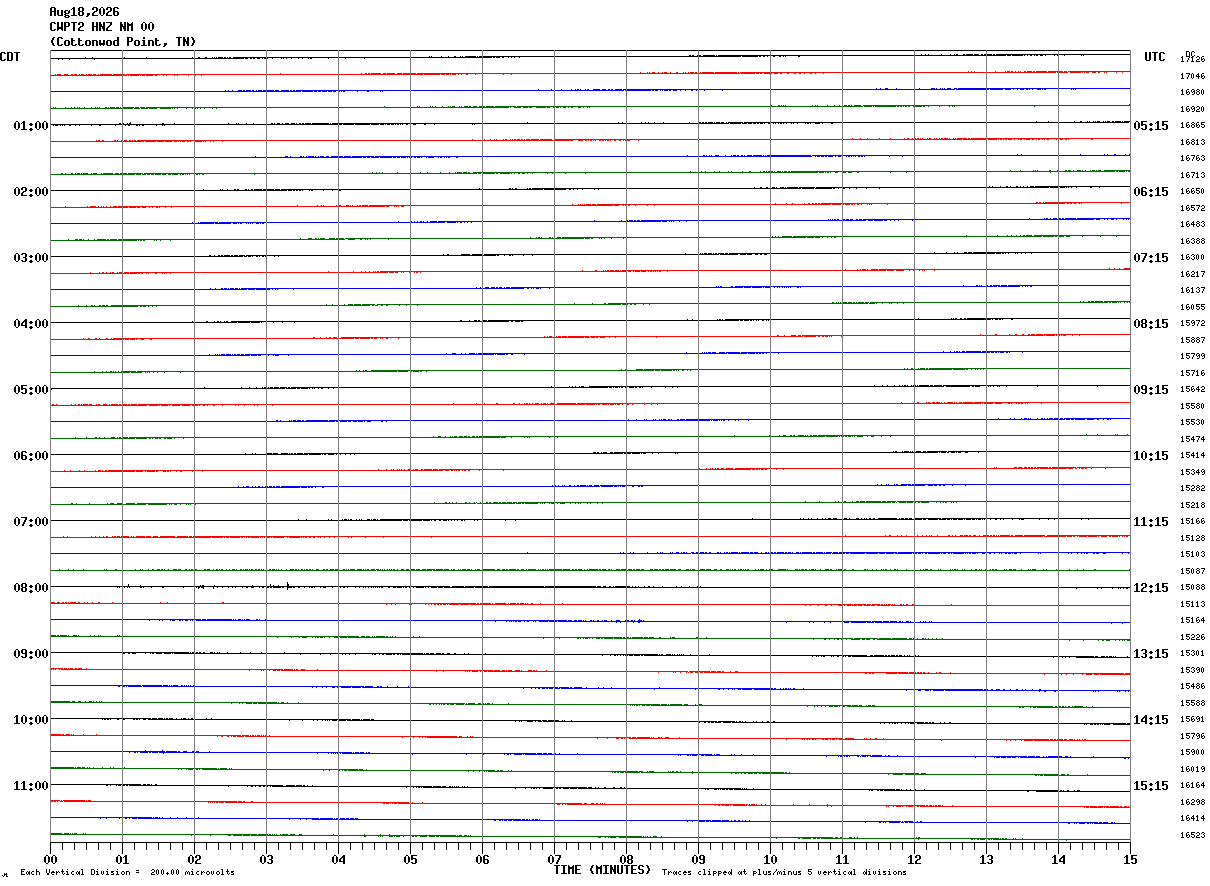The width and height of the screenshot is (1210, 886).
Task: Select the CWPT2 HNZ NM 00 station text
Action: (102, 27)
